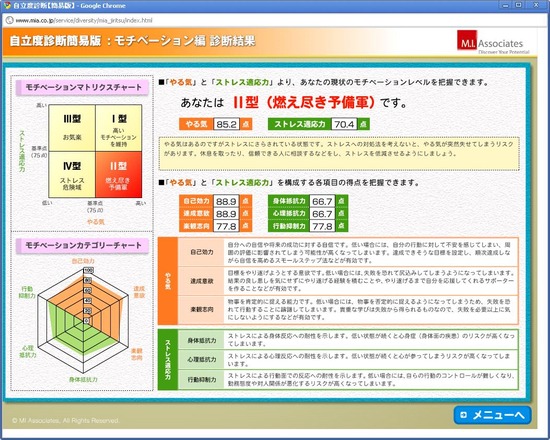550x440 pixels.
Task: Click the III型 お気楽 matrix cell
Action: pyautogui.click(x=72, y=128)
